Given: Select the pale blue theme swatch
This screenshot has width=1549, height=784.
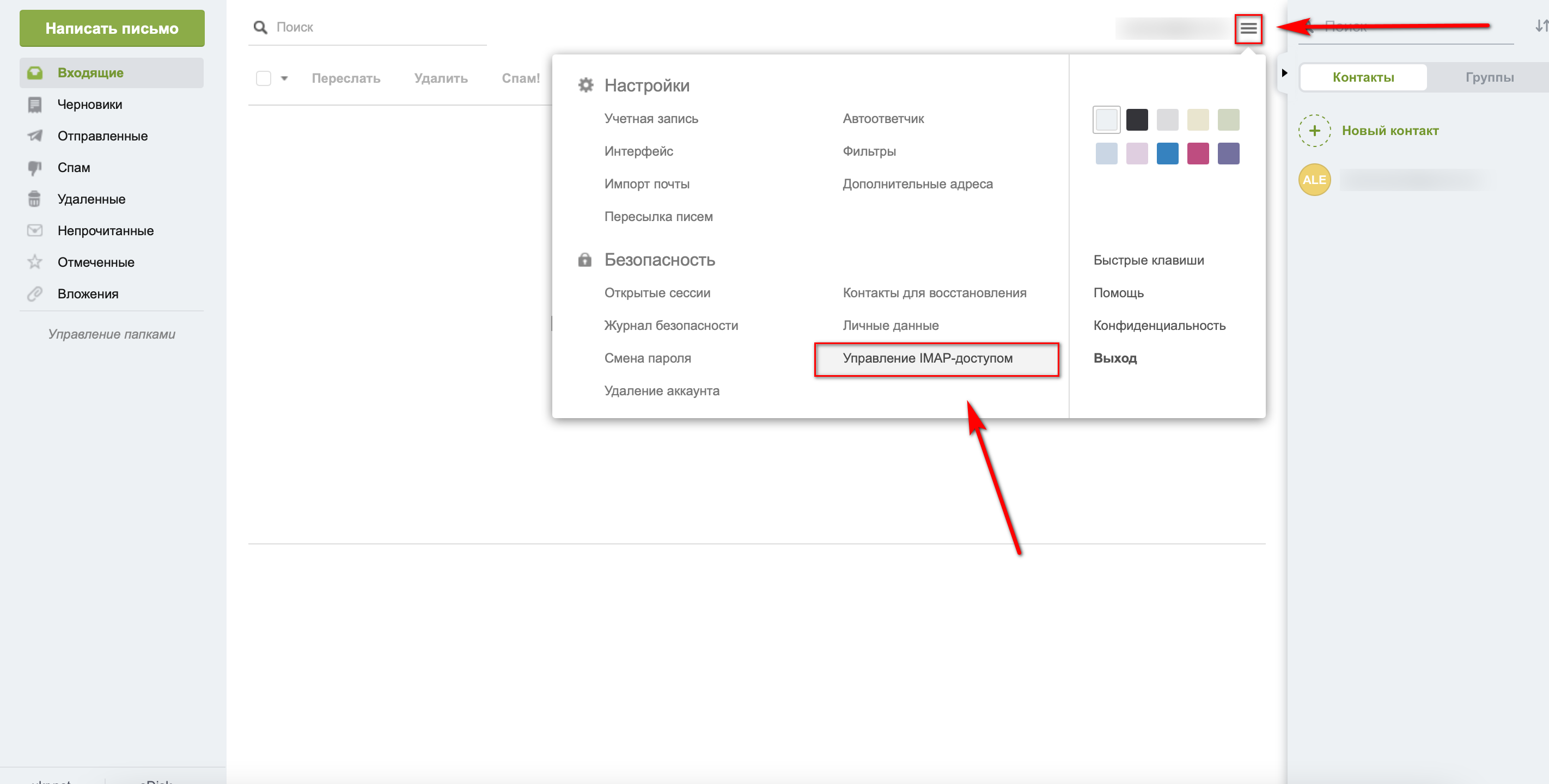Looking at the screenshot, I should pos(1106,154).
